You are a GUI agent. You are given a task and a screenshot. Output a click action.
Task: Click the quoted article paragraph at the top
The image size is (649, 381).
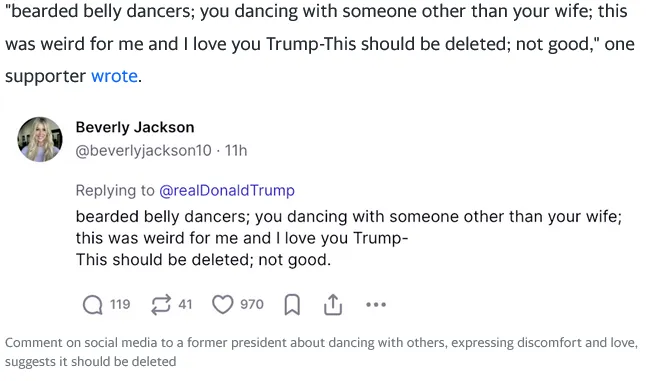tap(320, 43)
